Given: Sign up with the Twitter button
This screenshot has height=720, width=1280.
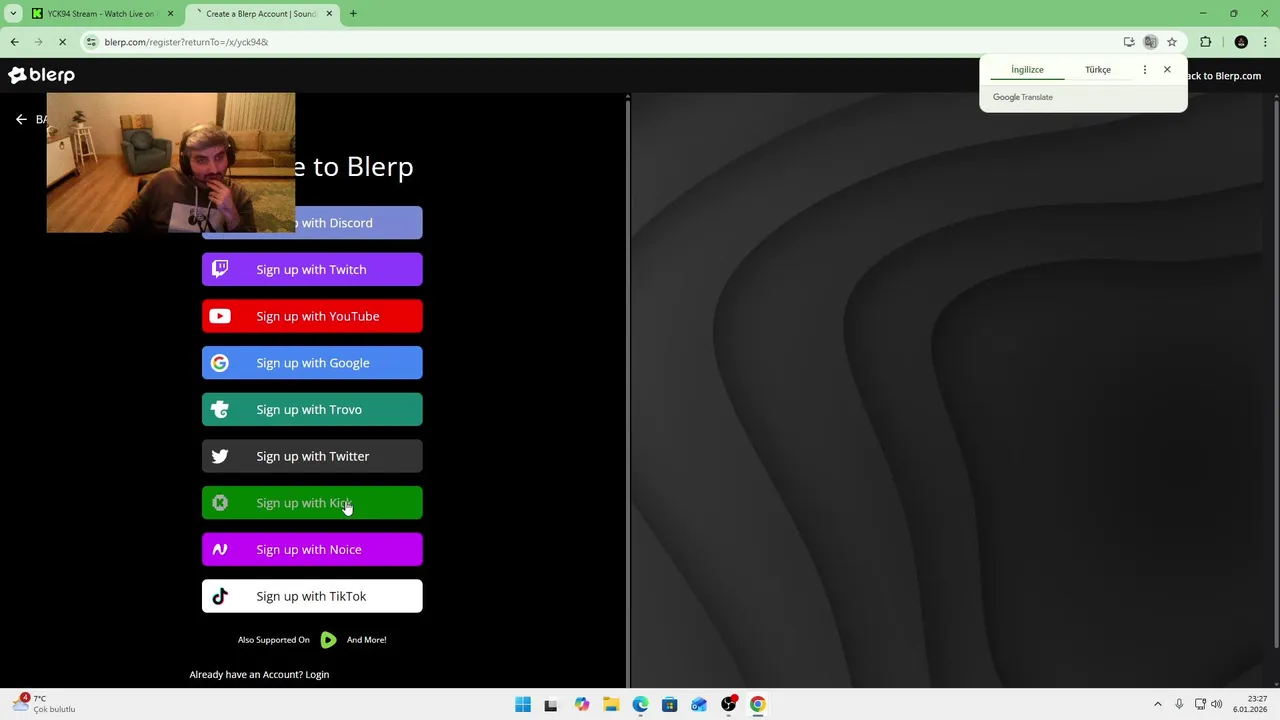Looking at the screenshot, I should pos(312,456).
